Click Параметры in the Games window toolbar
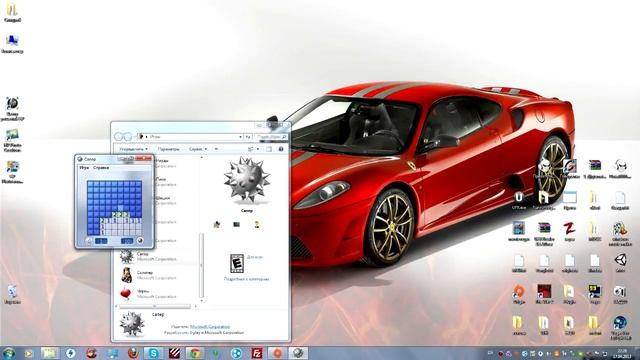The height and width of the screenshot is (360, 640). click(x=168, y=149)
